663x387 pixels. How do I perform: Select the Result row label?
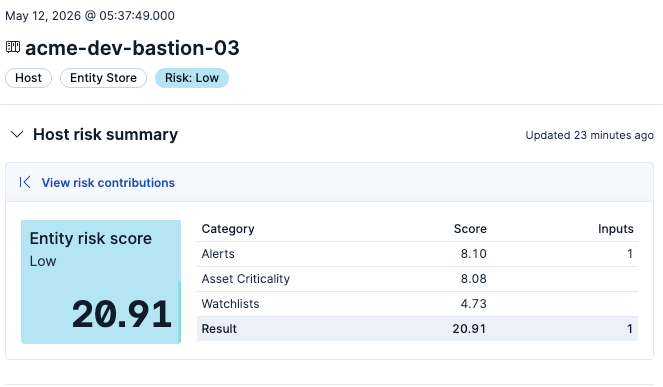click(x=219, y=329)
